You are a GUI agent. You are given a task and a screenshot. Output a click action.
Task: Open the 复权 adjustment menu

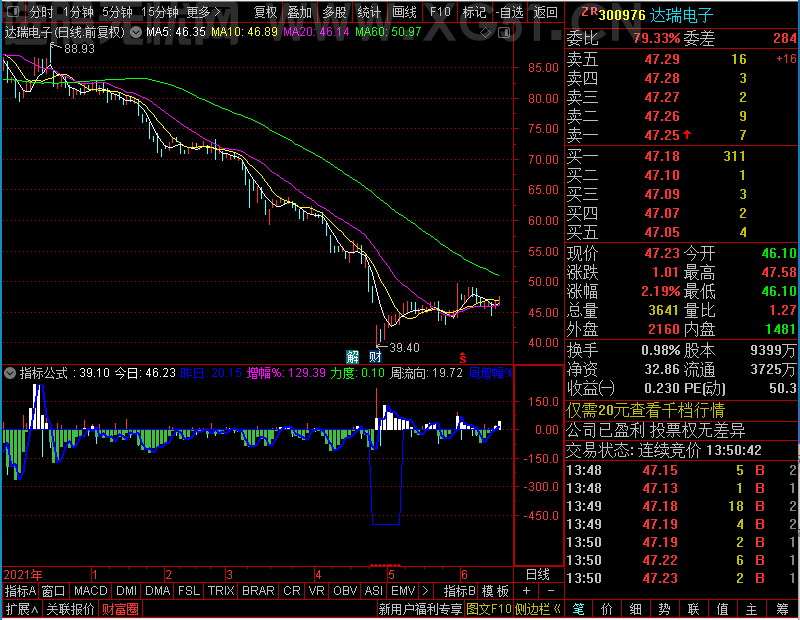point(265,12)
